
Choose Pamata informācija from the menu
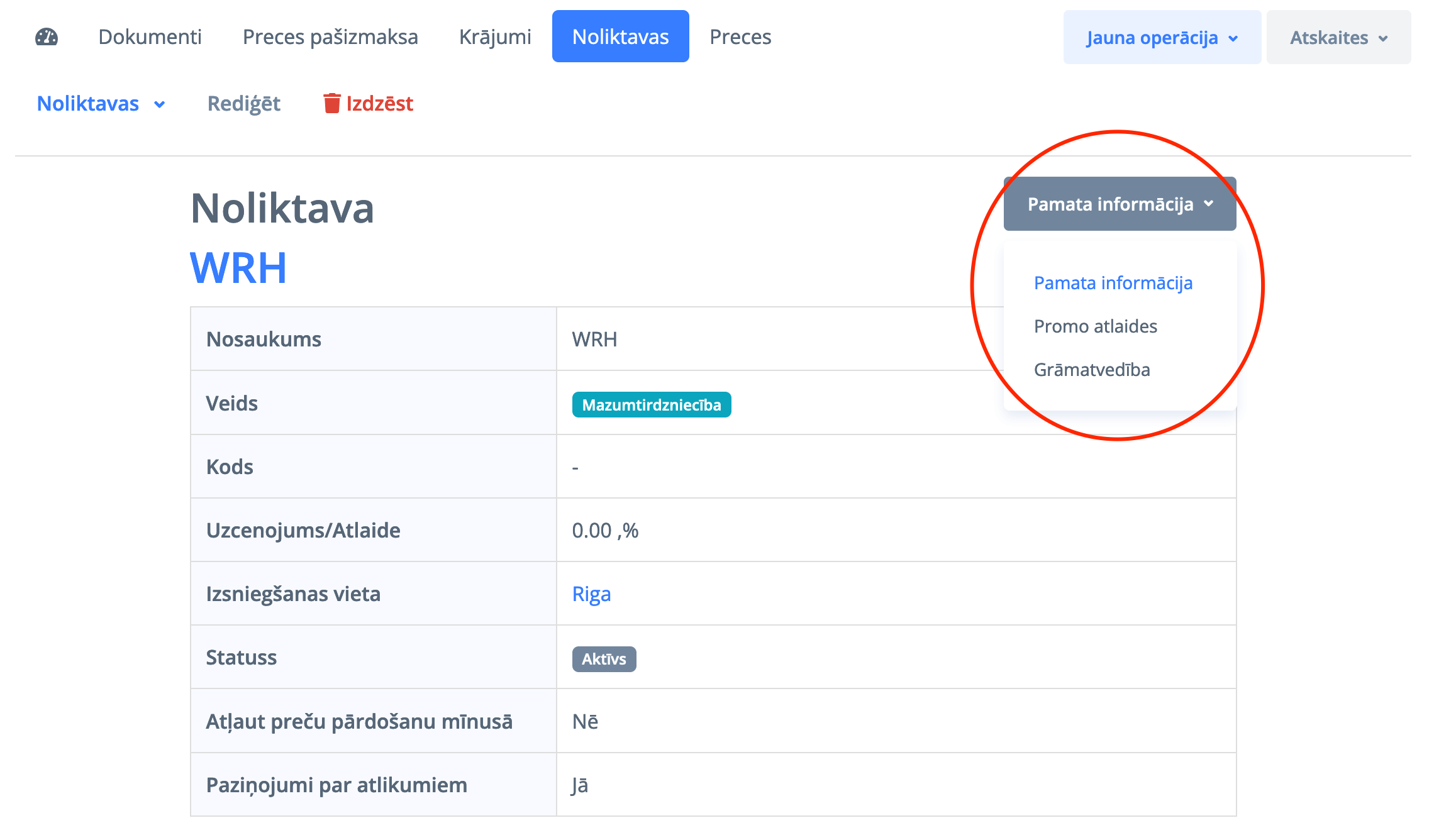pos(1113,283)
